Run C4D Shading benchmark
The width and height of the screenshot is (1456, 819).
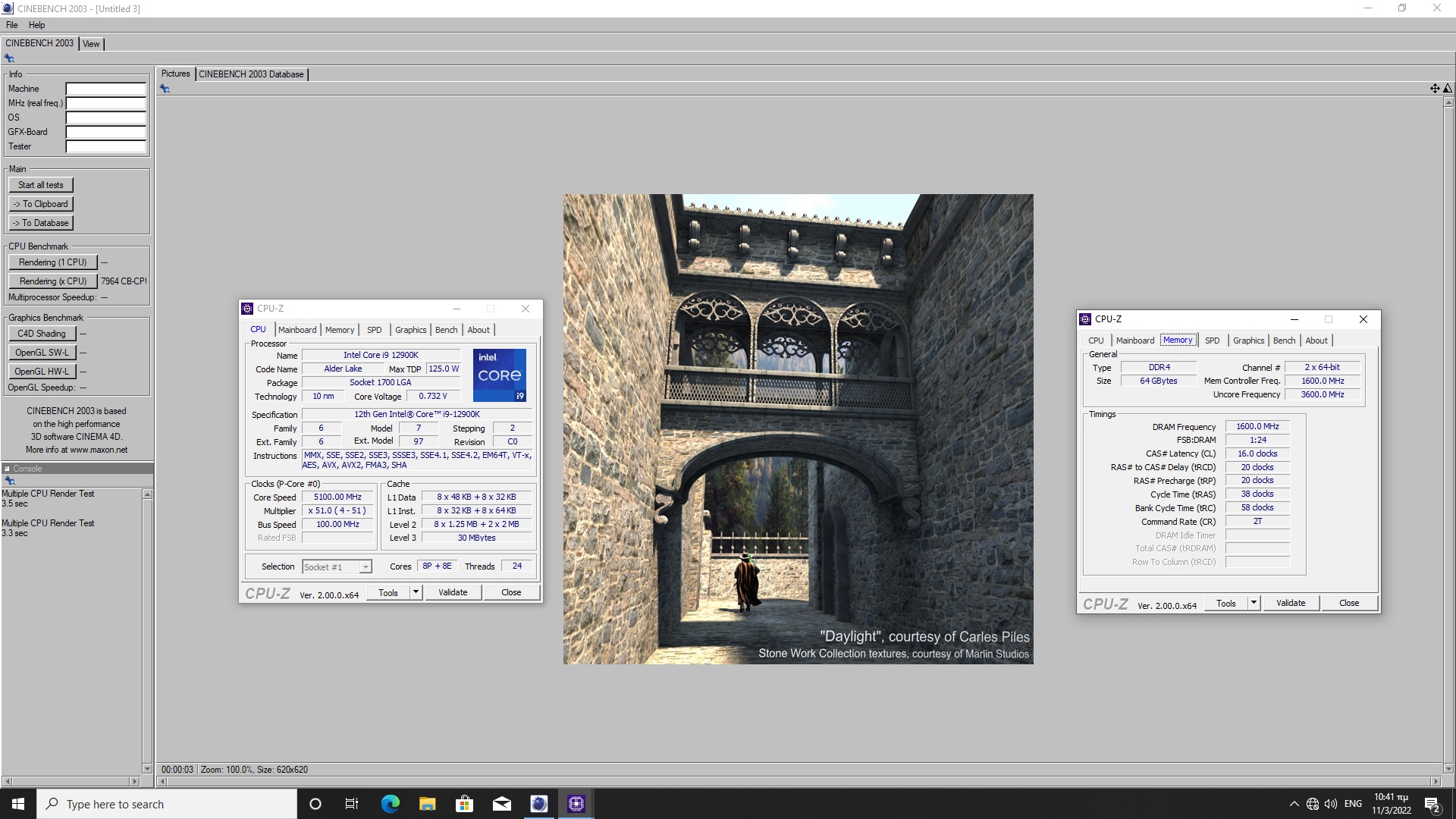pyautogui.click(x=42, y=334)
